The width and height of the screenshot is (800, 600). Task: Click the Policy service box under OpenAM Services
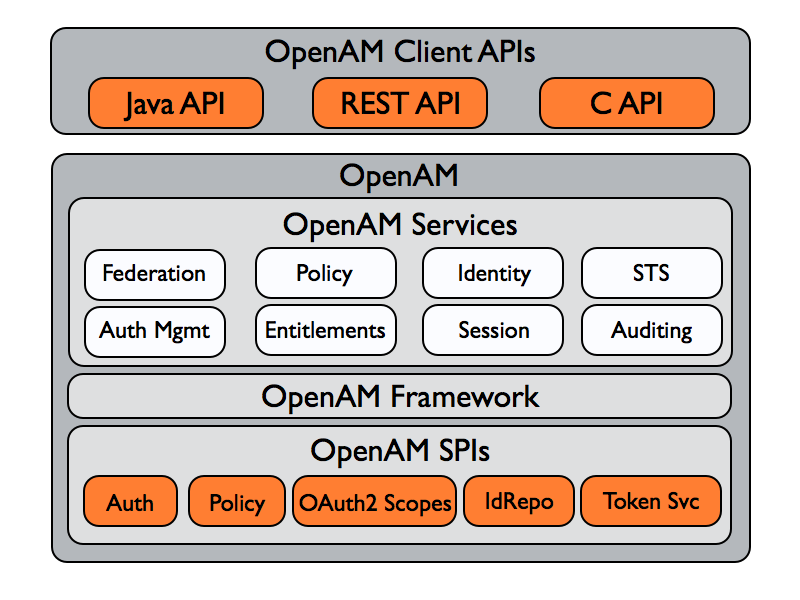click(326, 273)
